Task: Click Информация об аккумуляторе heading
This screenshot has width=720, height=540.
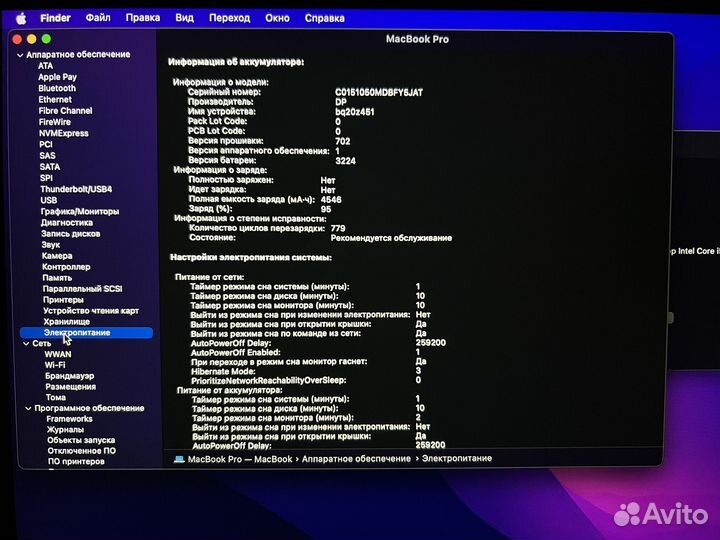Action: pos(236,62)
